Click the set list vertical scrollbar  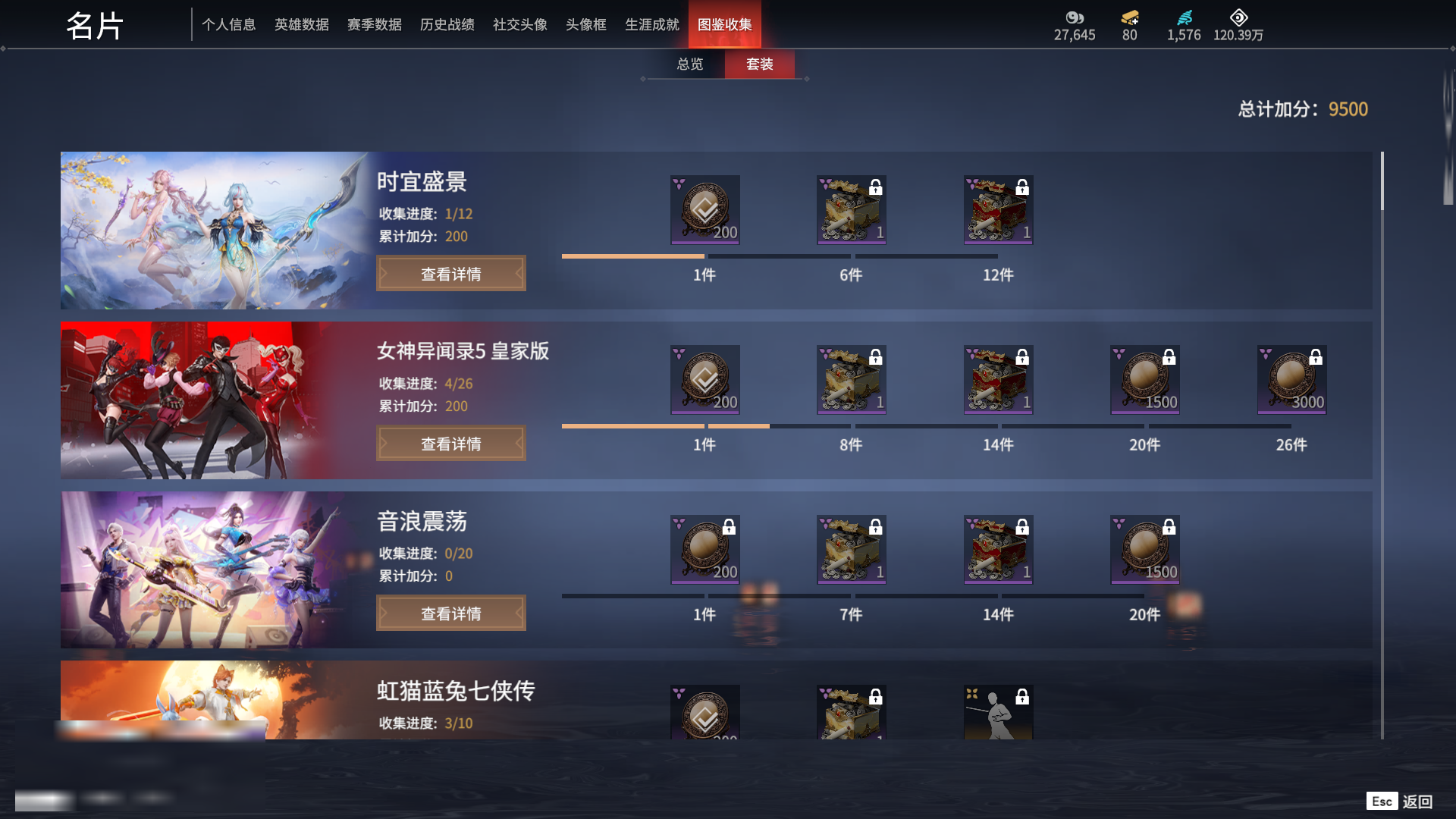pyautogui.click(x=1382, y=445)
